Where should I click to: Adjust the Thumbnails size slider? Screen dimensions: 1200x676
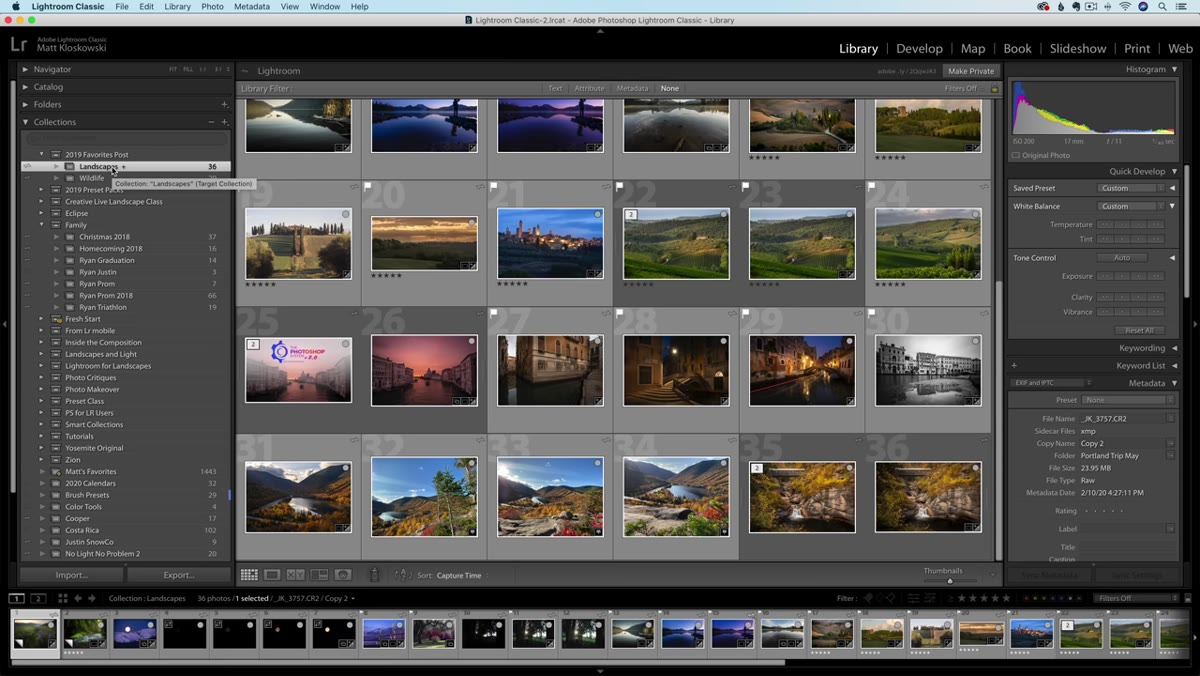pyautogui.click(x=949, y=580)
